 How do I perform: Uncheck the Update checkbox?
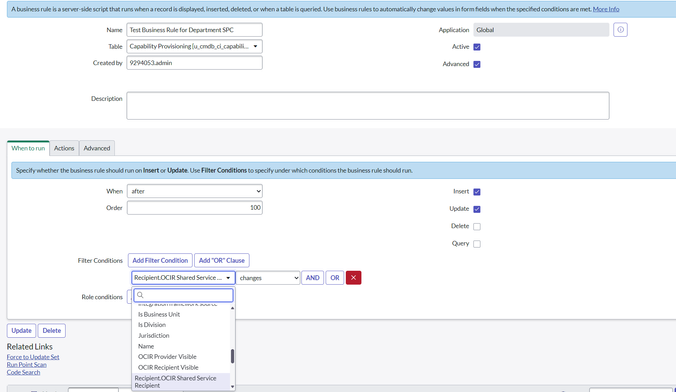click(x=477, y=209)
